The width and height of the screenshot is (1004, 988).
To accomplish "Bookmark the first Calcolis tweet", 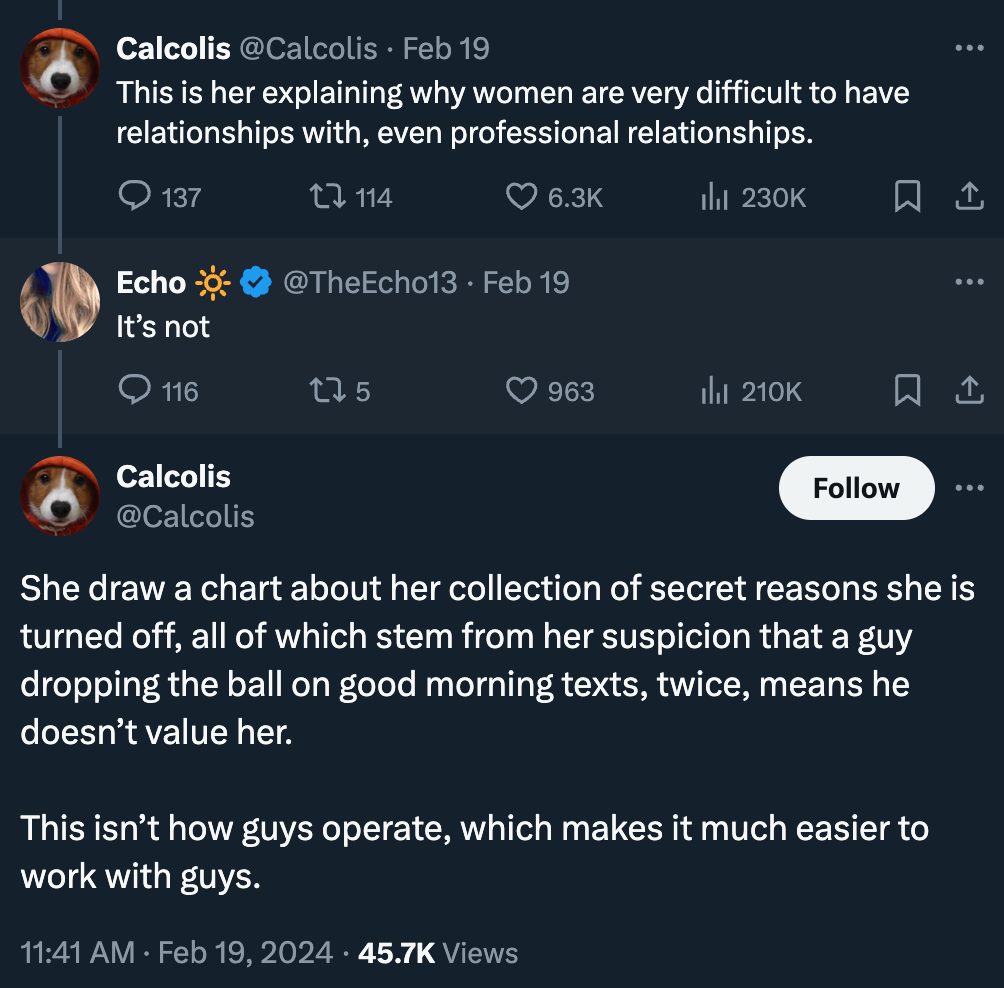I will pos(906,197).
